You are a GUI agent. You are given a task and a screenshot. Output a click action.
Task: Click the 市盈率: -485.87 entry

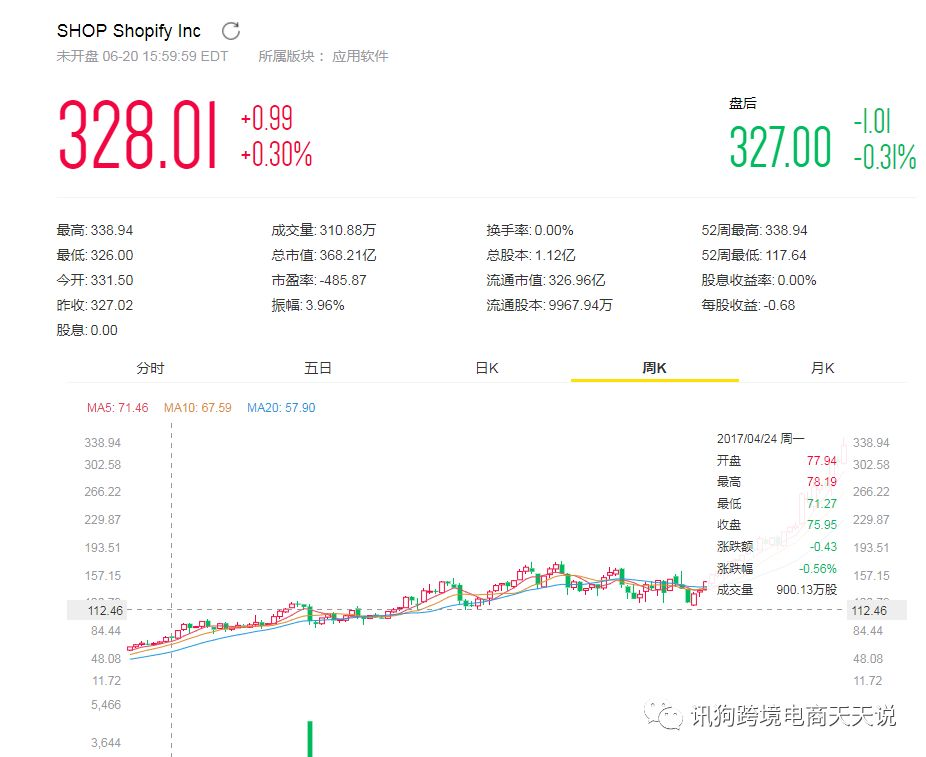click(319, 280)
